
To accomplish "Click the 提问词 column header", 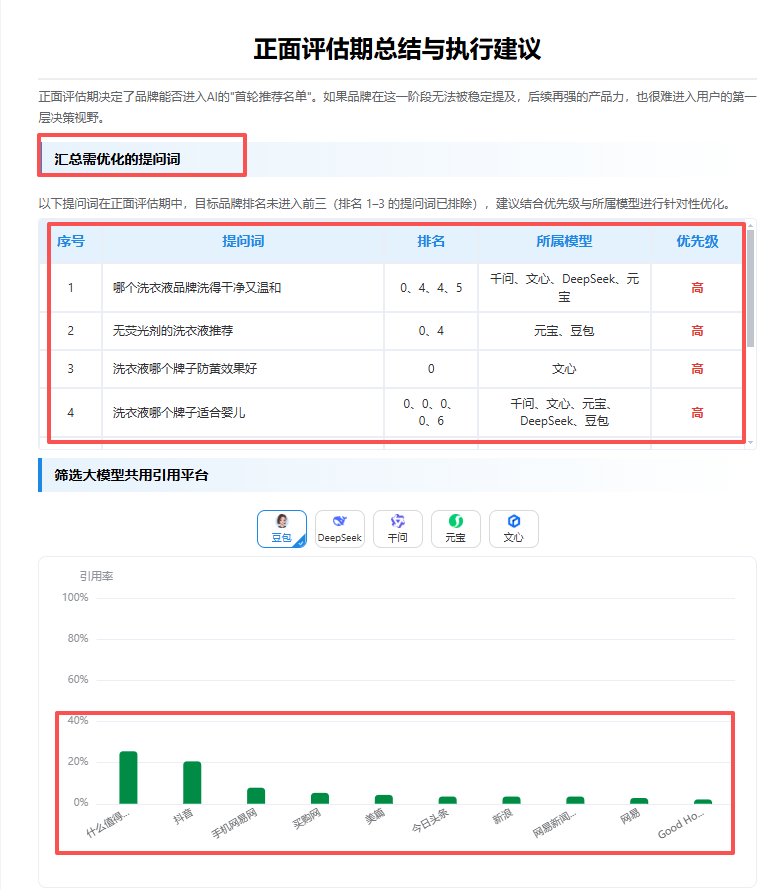I will coord(243,241).
